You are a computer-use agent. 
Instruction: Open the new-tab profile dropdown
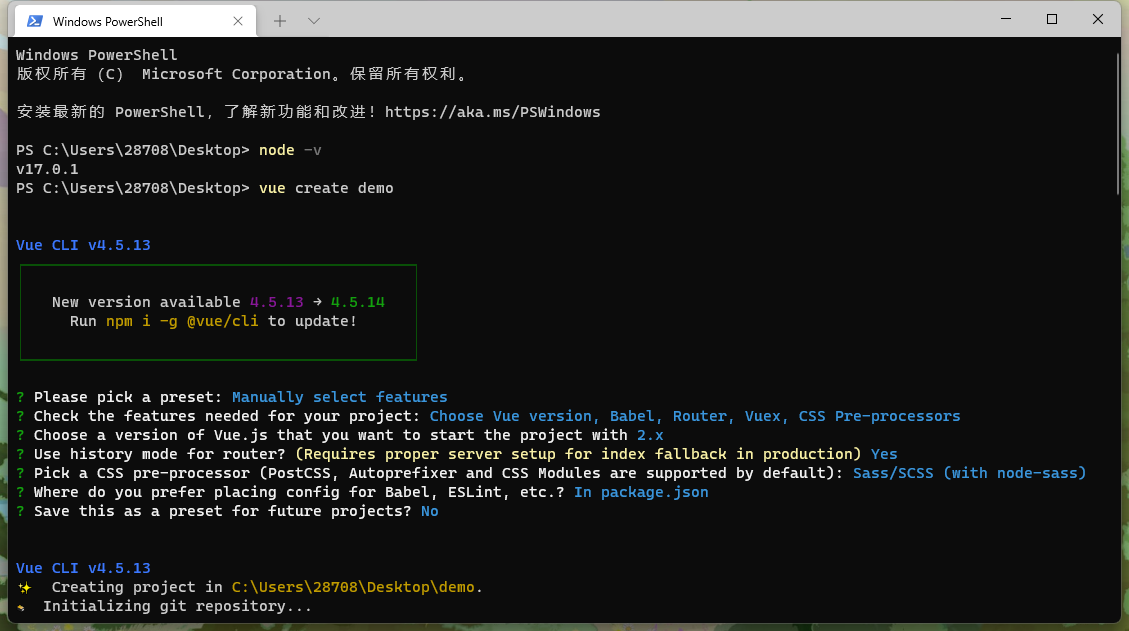tap(314, 22)
